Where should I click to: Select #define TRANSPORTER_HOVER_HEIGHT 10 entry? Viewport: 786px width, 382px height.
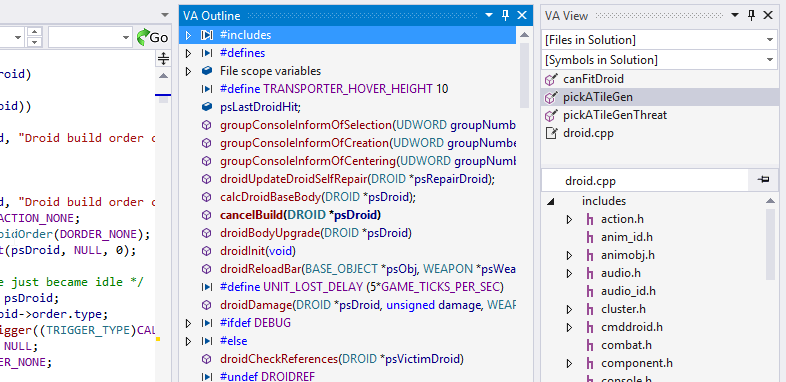click(334, 89)
